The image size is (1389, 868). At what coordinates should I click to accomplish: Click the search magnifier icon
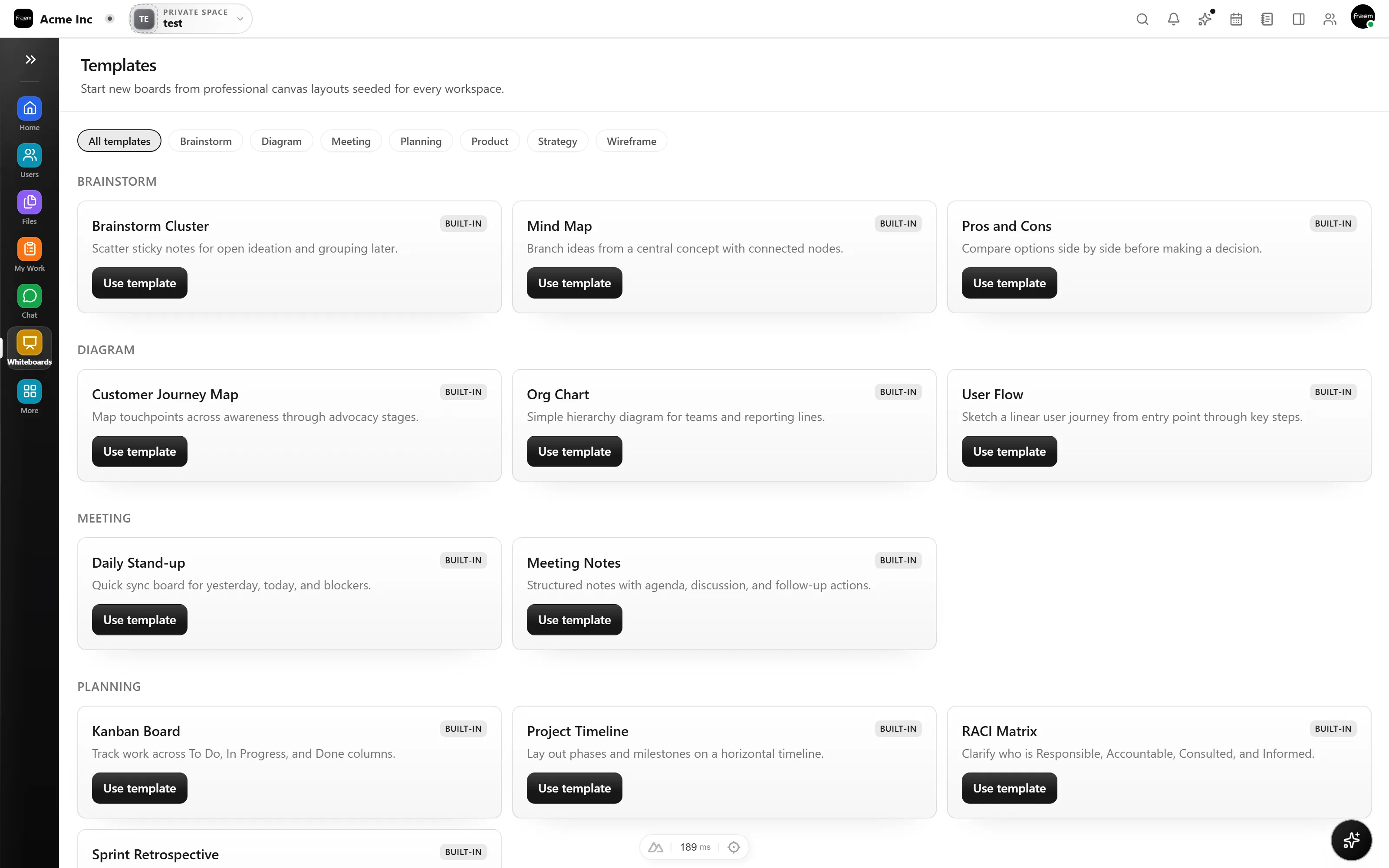click(x=1142, y=19)
